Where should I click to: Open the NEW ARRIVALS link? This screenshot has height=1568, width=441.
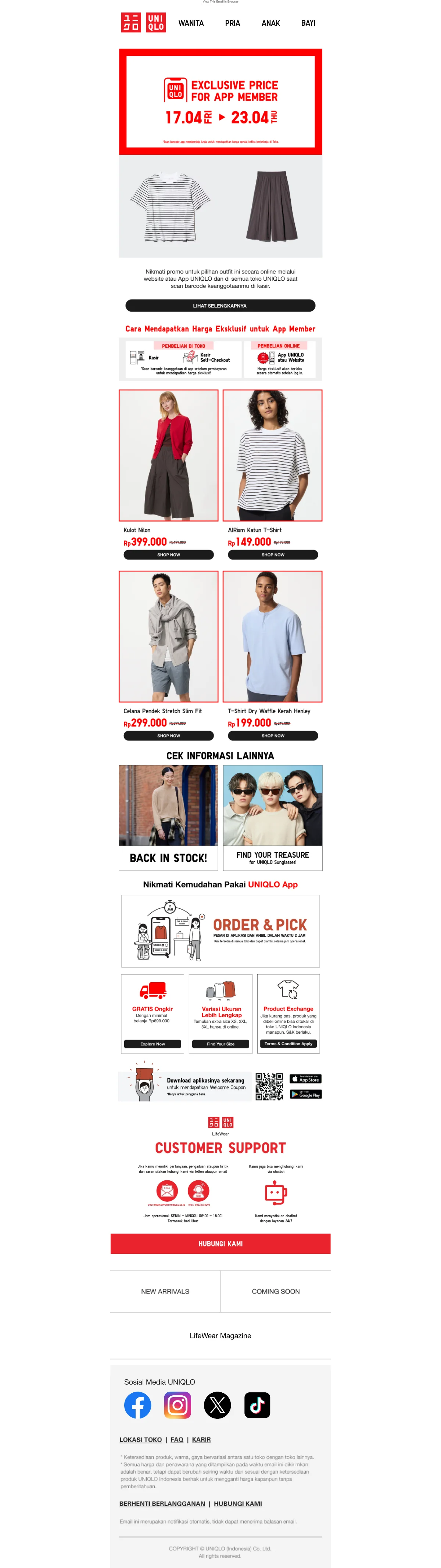coord(165,1291)
